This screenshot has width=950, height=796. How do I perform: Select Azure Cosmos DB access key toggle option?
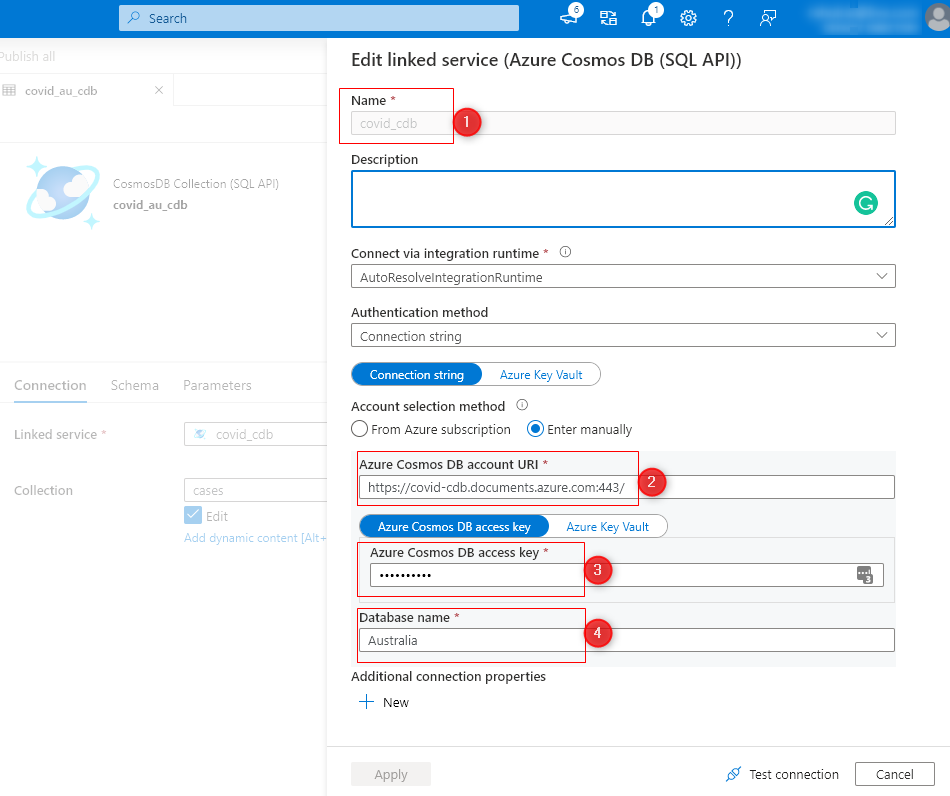[454, 526]
